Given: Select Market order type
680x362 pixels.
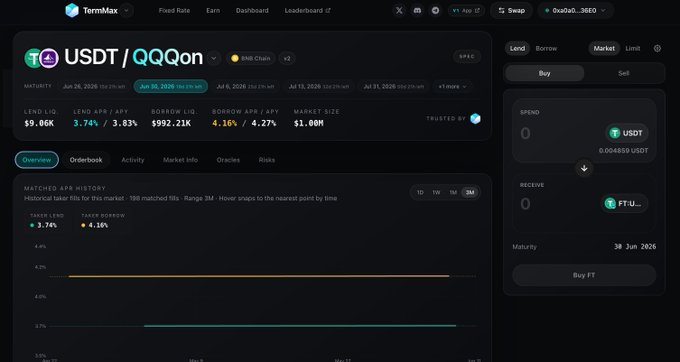Looking at the screenshot, I should point(604,49).
